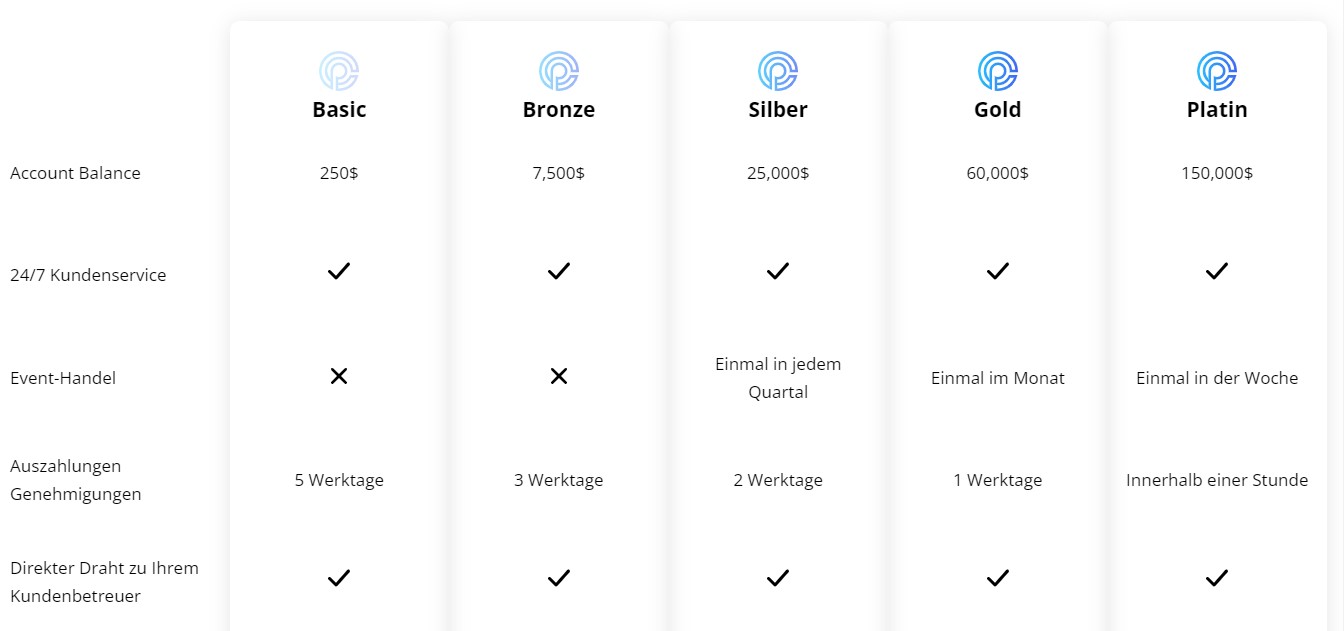Click 'Innerhalb einer Stunde' in Platin column

[1217, 480]
